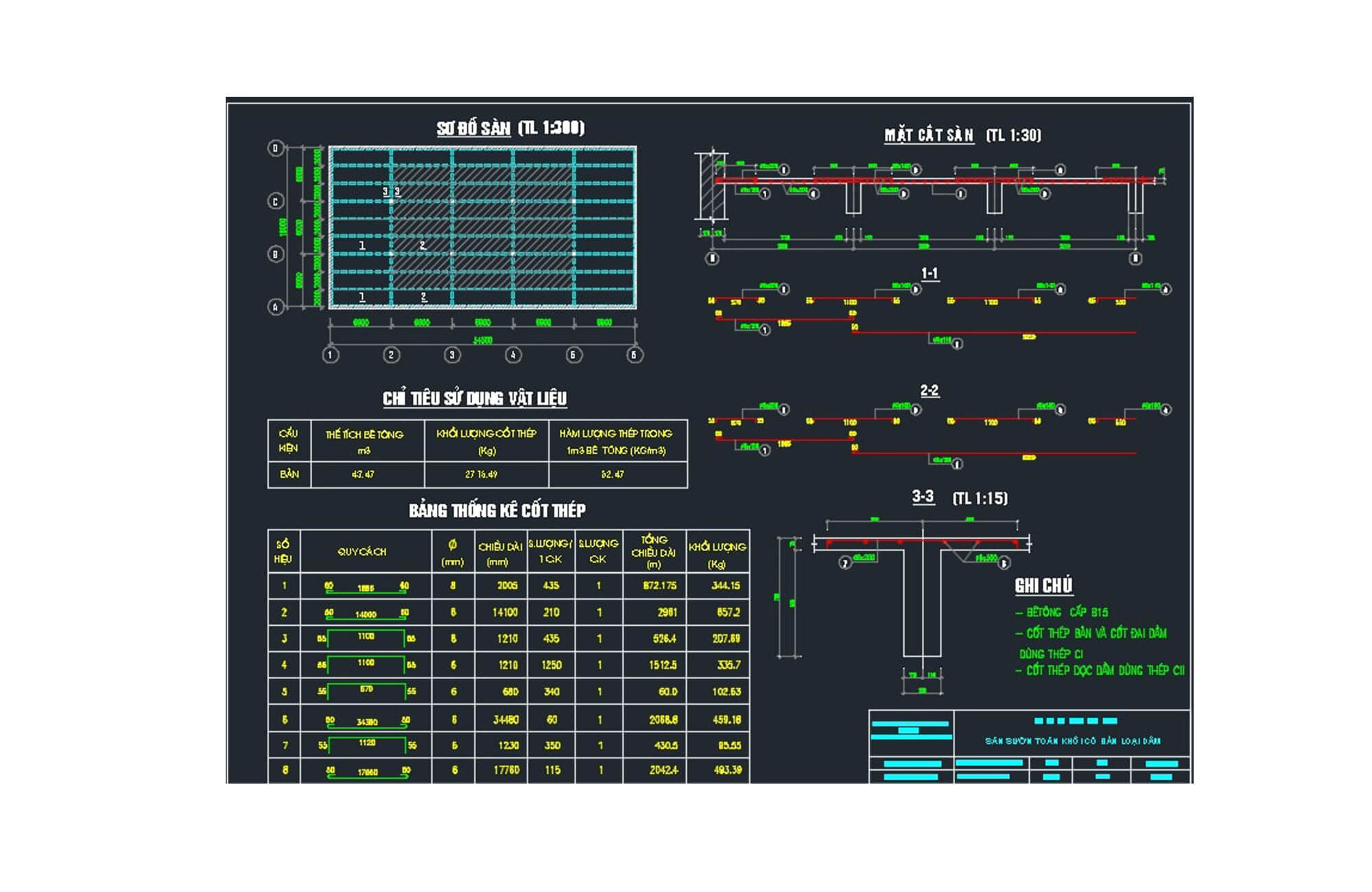This screenshot has height=892, width=1372.
Task: Click the 'S.LƯỢNG/ 1CK' column header
Action: pos(550,551)
